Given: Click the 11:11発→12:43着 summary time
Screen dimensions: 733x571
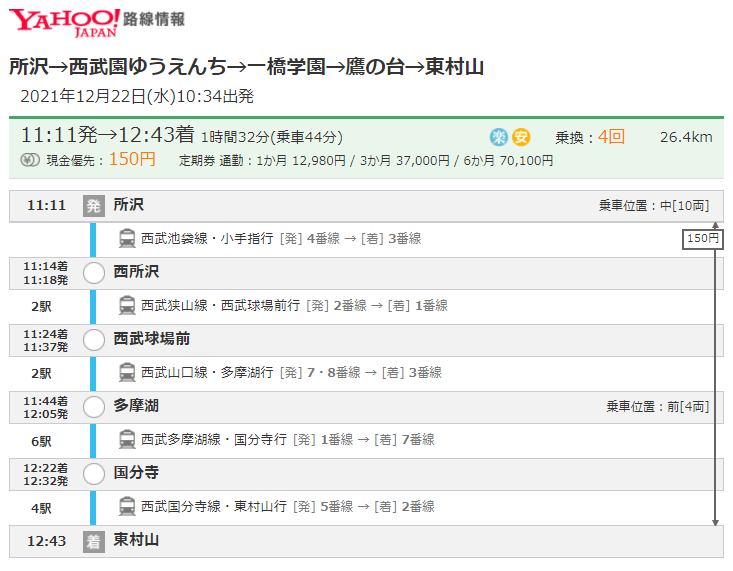Looking at the screenshot, I should click(x=108, y=135).
